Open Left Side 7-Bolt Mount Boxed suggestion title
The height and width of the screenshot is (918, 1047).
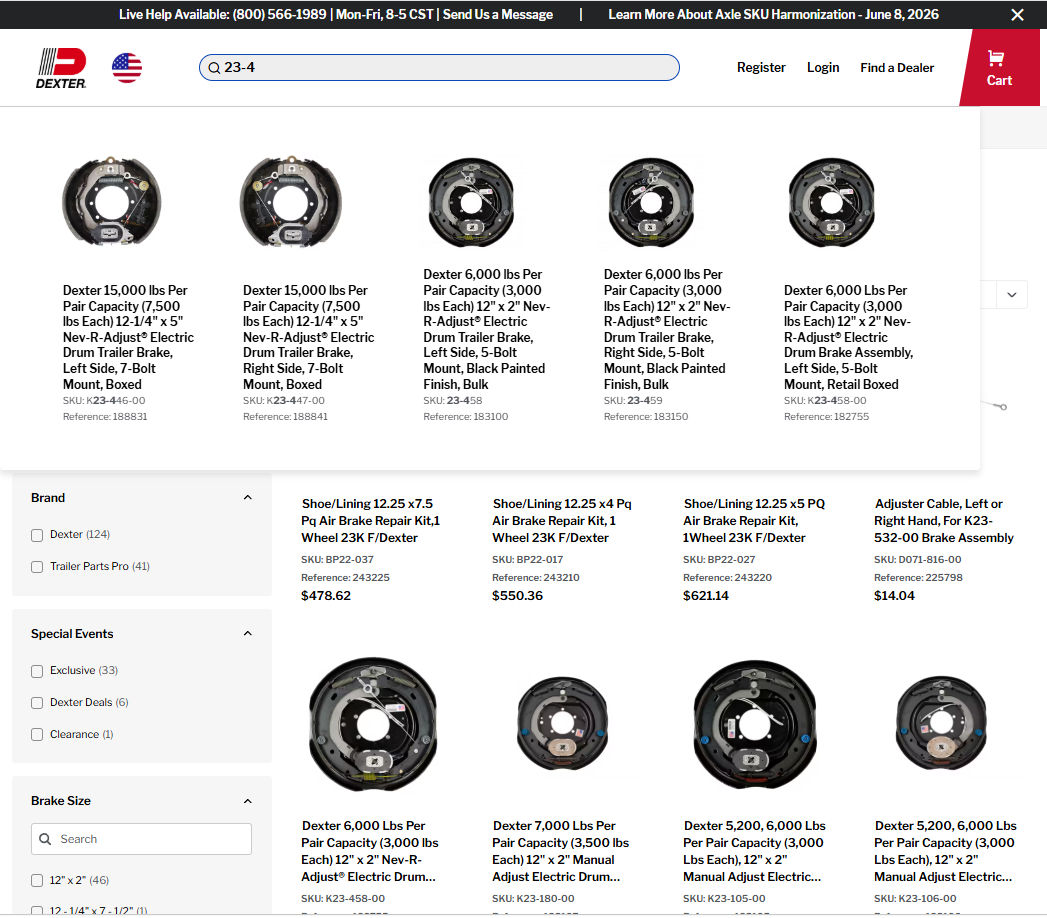point(128,337)
